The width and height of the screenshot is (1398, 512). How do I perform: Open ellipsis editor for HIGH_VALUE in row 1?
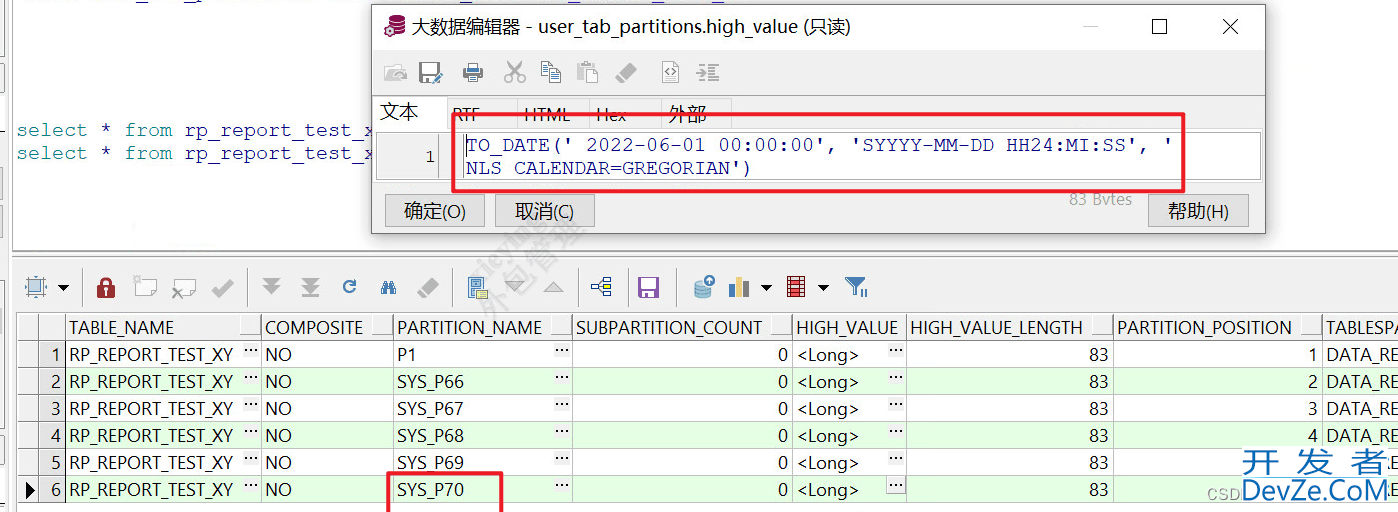[895, 352]
